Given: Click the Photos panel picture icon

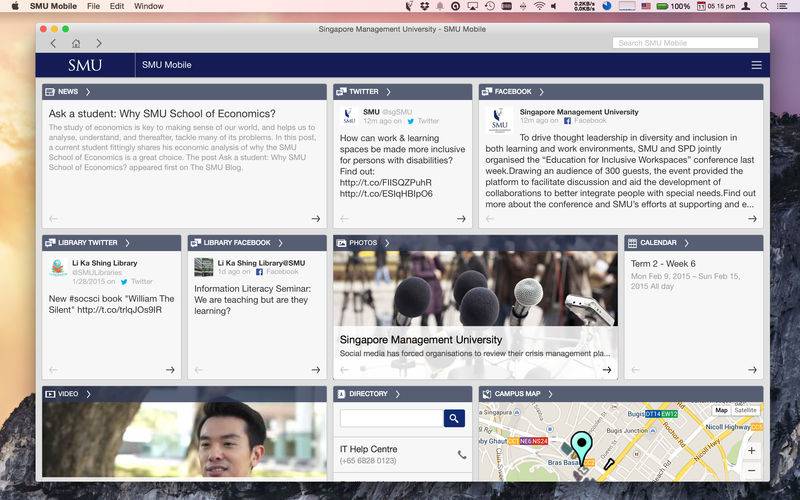Looking at the screenshot, I should 341,243.
